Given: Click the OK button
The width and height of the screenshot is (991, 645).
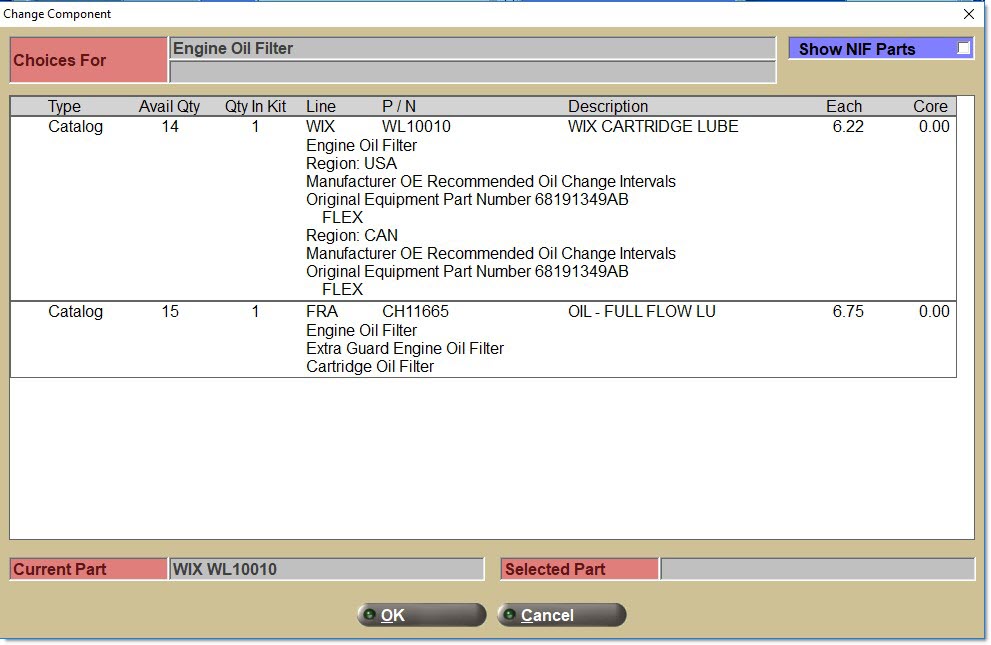Looking at the screenshot, I should pyautogui.click(x=421, y=615).
